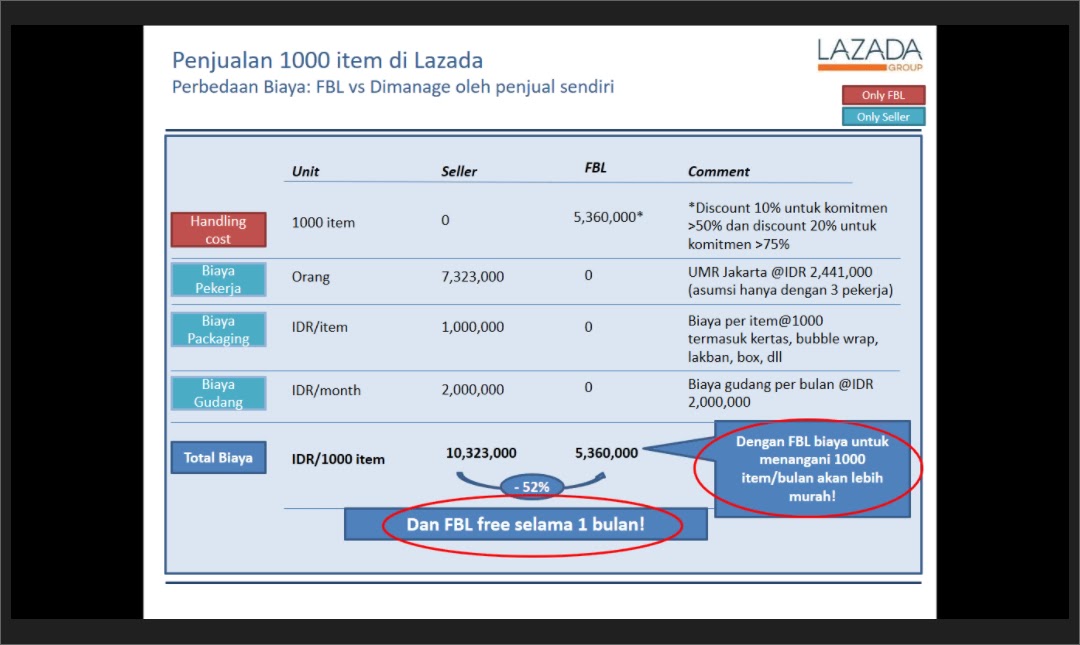This screenshot has height=645, width=1080.
Task: Click the '10,323,000' seller total
Action: (x=481, y=453)
